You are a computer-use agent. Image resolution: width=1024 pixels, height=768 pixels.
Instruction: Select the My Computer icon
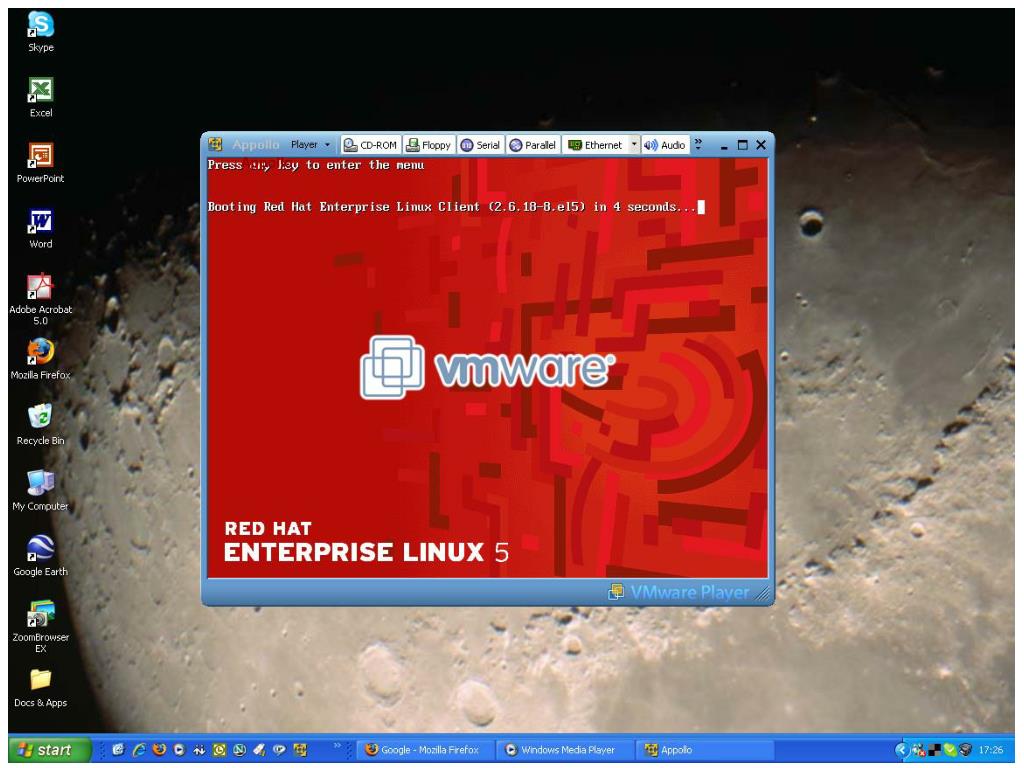pyautogui.click(x=40, y=490)
